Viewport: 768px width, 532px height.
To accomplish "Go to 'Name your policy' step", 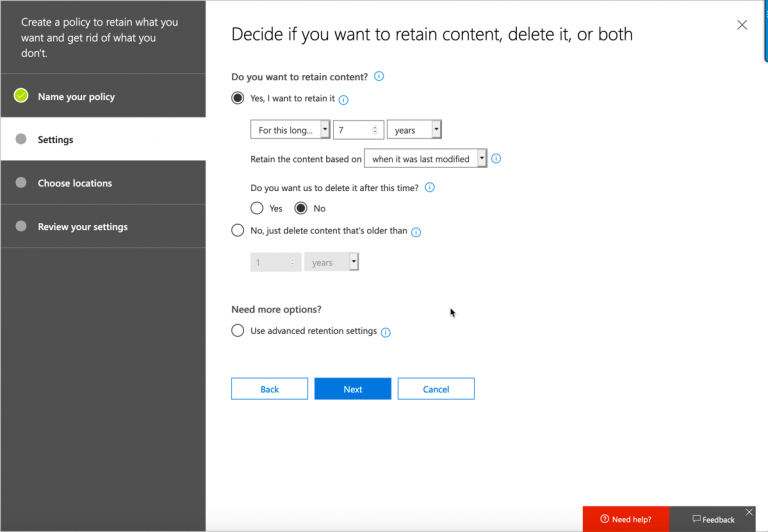I will [103, 96].
